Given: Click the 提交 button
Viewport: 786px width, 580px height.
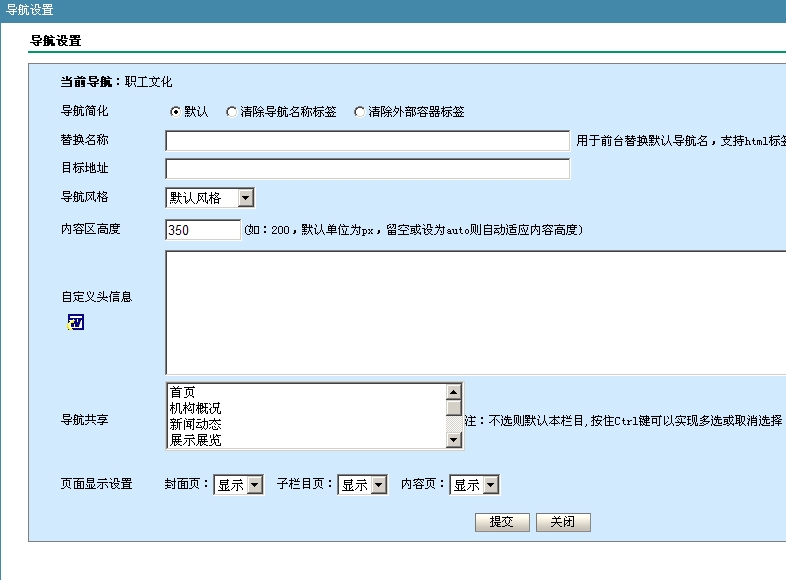Looking at the screenshot, I should (x=501, y=522).
